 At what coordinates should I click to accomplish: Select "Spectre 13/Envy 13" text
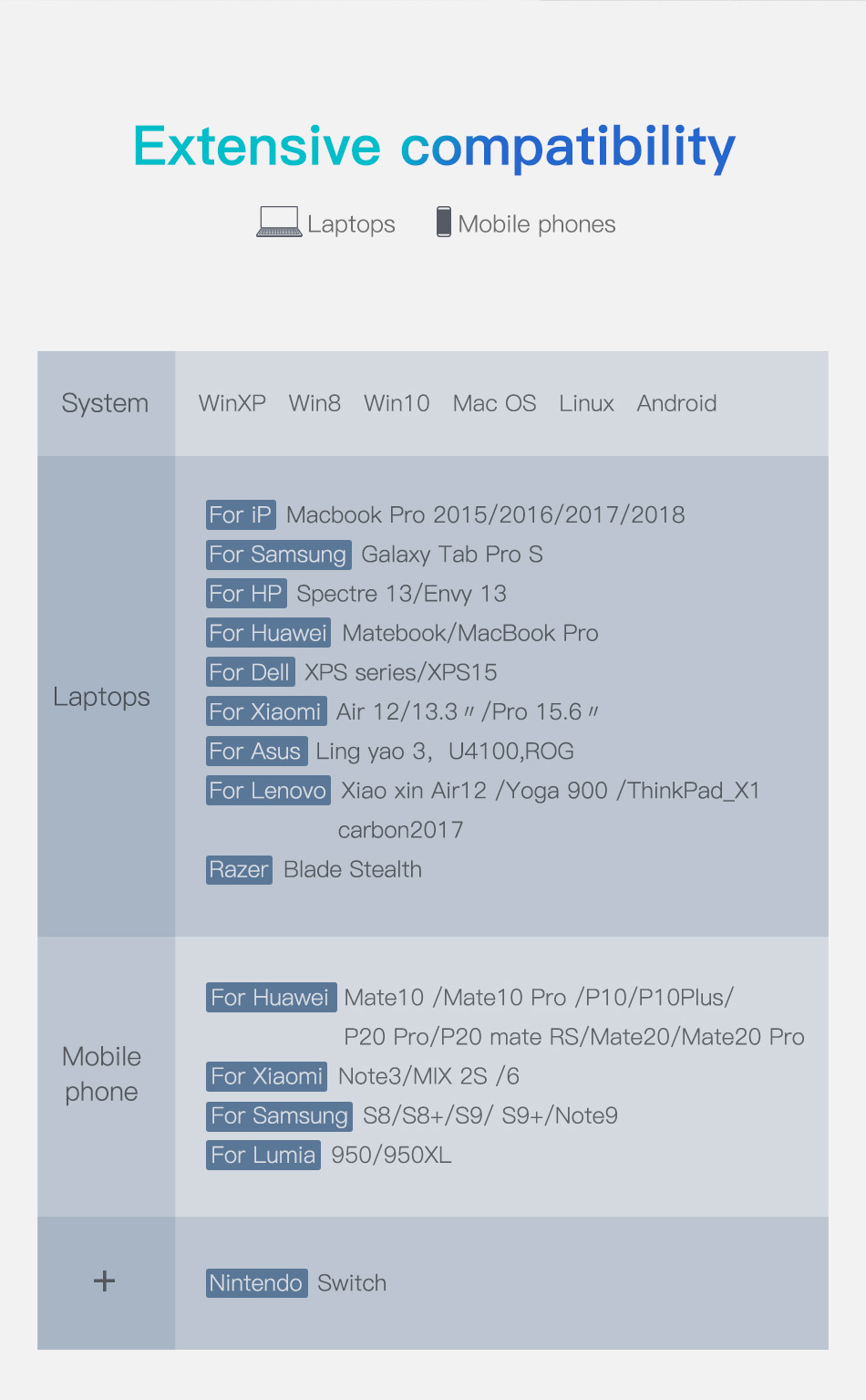(402, 594)
